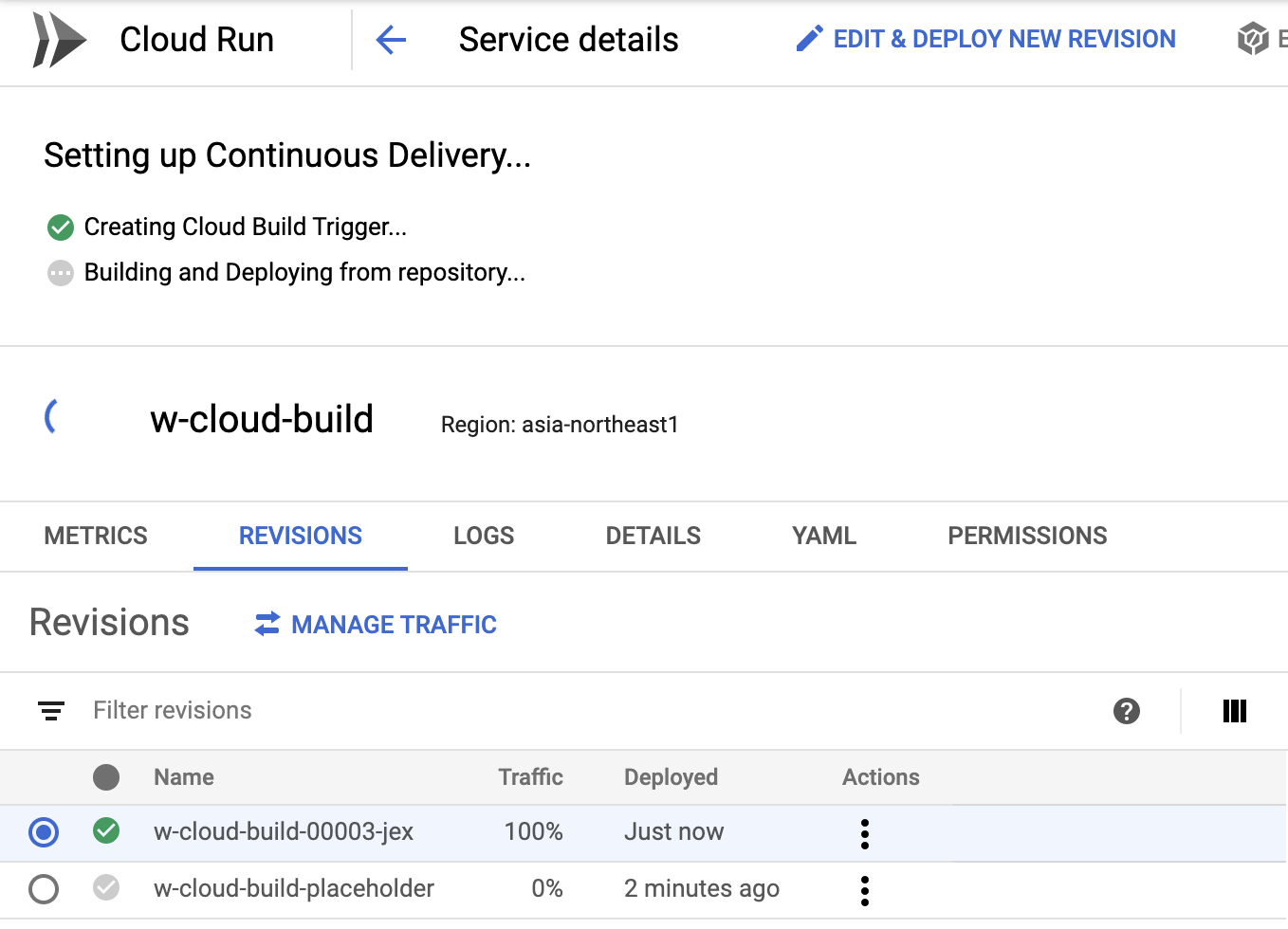Open the Logs tab
This screenshot has width=1288, height=929.
pos(484,536)
